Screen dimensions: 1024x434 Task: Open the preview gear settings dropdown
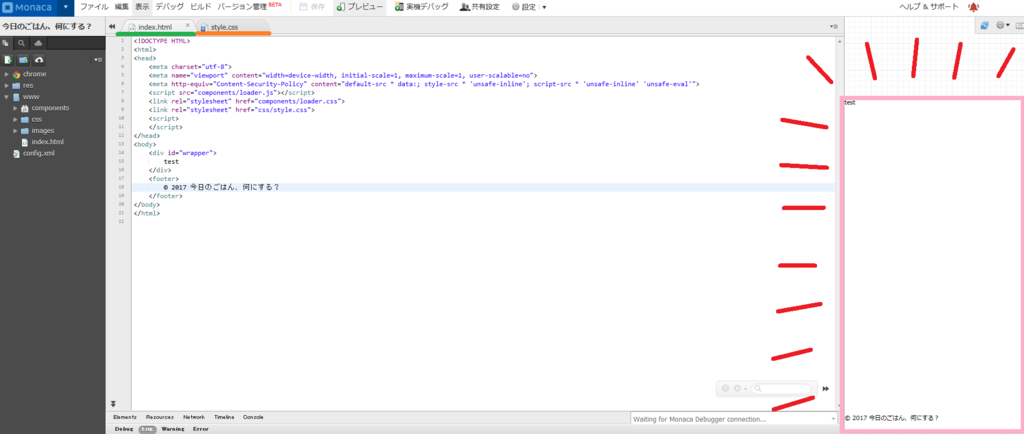(1002, 25)
